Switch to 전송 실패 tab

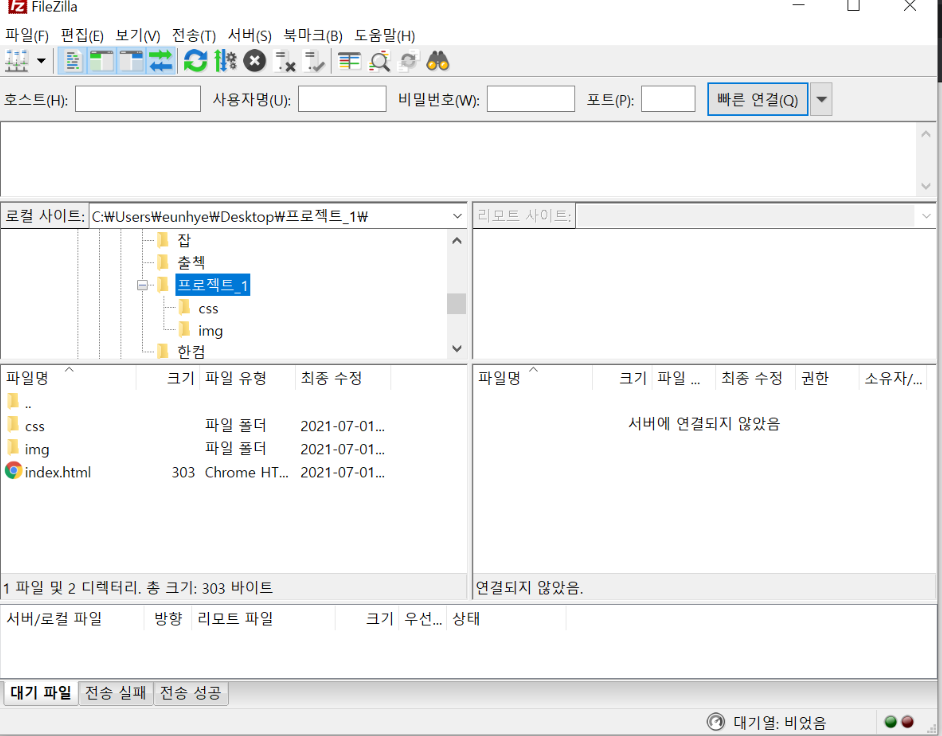point(115,693)
